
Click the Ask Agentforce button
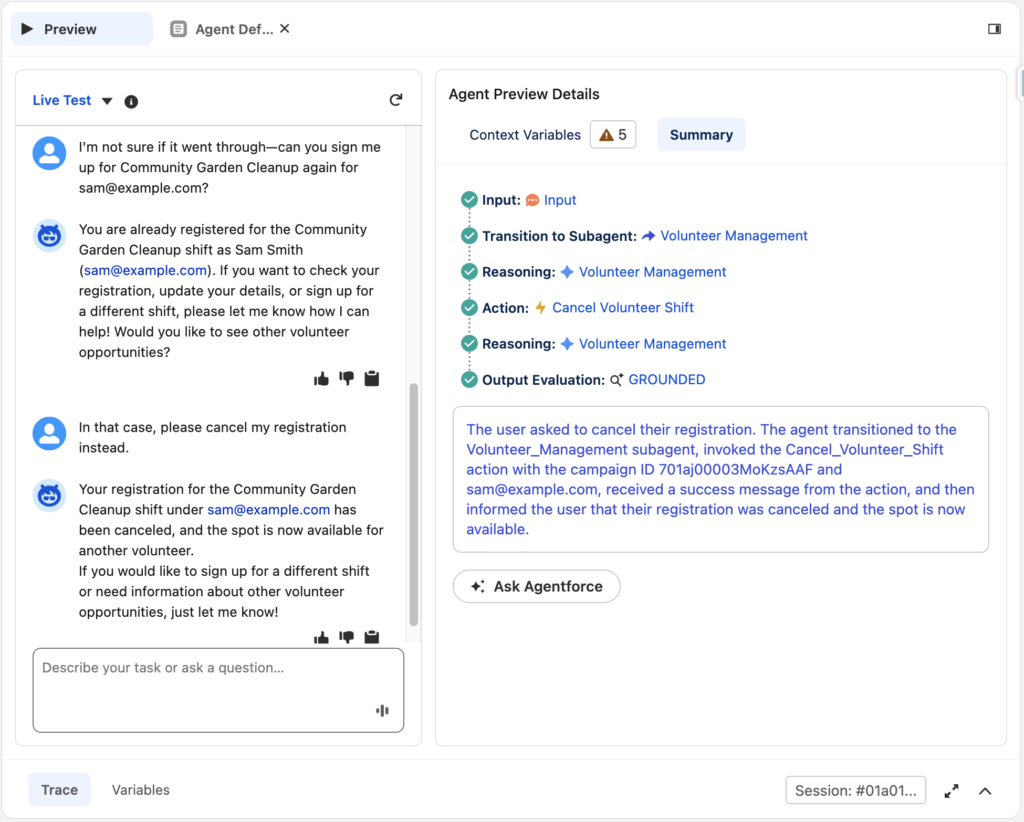[536, 586]
